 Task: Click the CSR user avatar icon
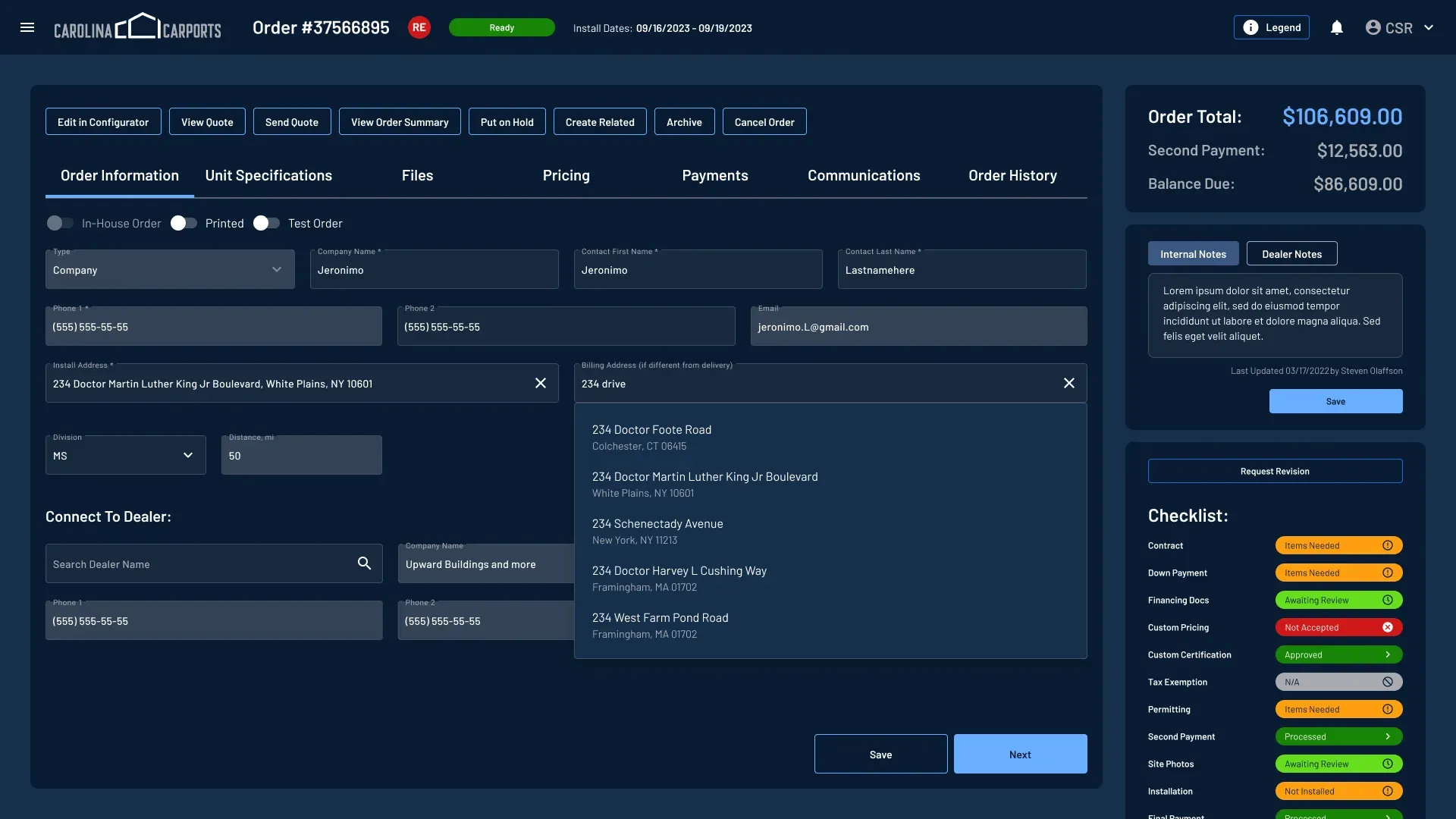[x=1373, y=27]
